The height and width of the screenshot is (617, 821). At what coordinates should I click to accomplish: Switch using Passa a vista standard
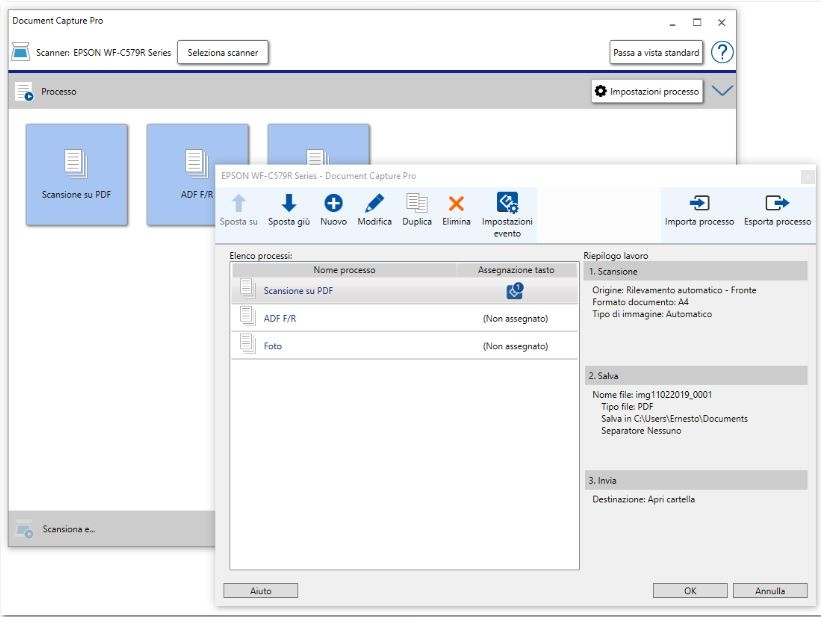(656, 52)
